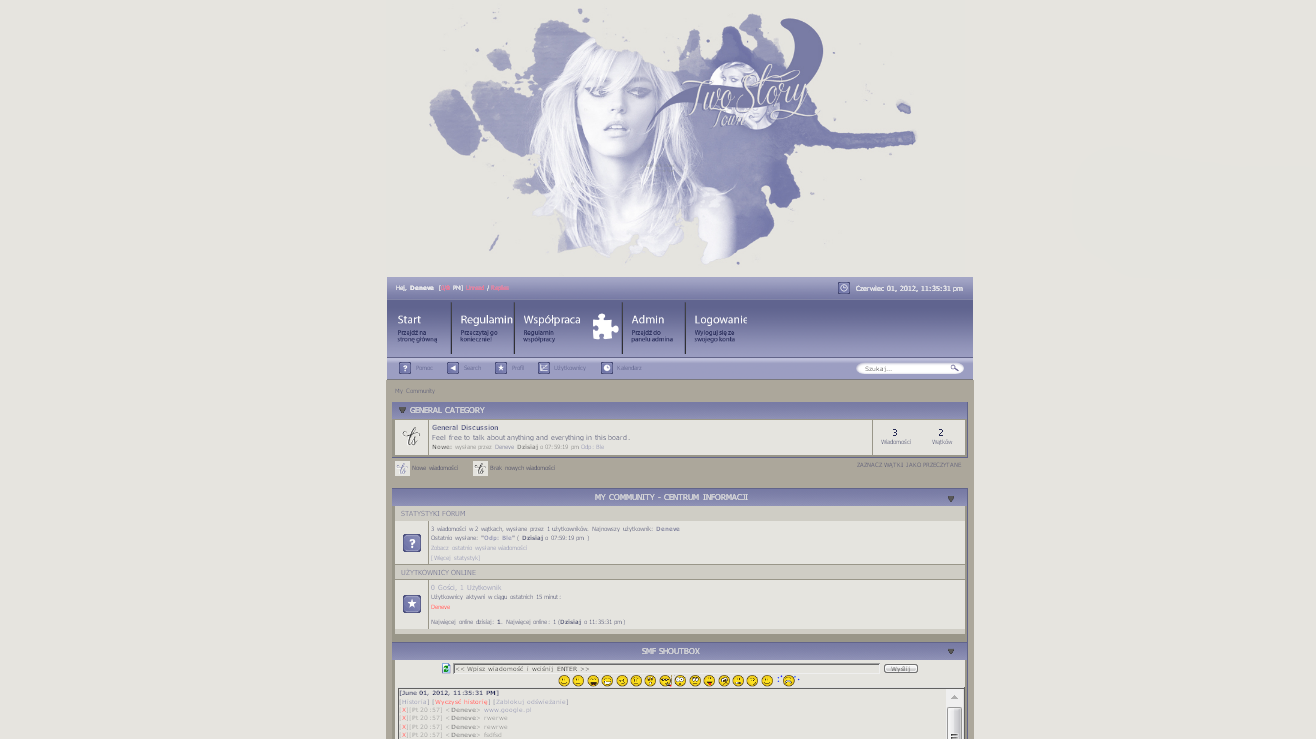Click the Użytkownicy members icon
Viewport: 1316px width, 739px height.
(544, 368)
